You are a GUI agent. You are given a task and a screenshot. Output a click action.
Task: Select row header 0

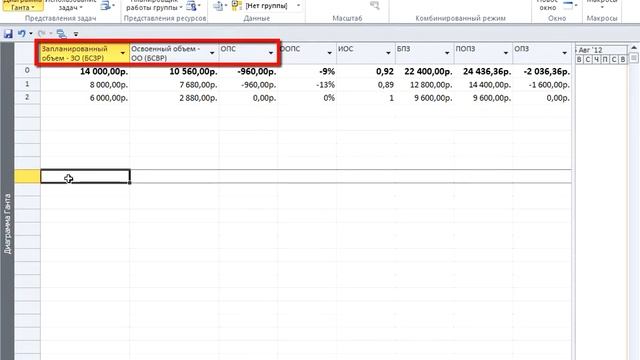coord(27,70)
